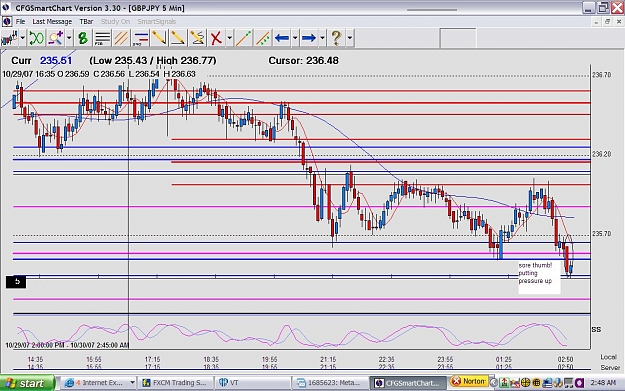Click the SmartSignals menu item

(157, 22)
